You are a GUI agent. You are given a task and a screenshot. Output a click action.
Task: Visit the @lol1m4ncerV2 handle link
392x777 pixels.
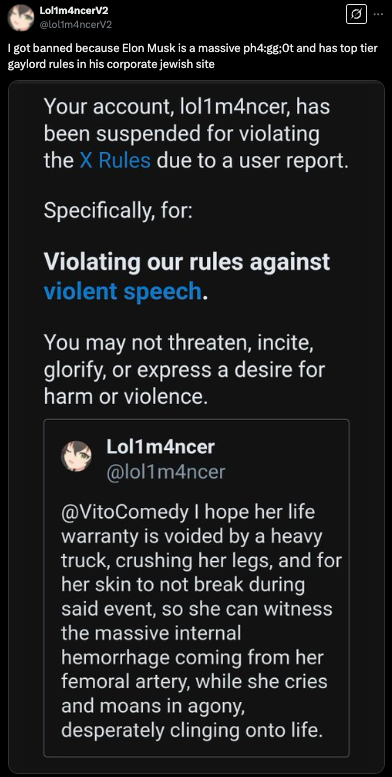point(75,24)
